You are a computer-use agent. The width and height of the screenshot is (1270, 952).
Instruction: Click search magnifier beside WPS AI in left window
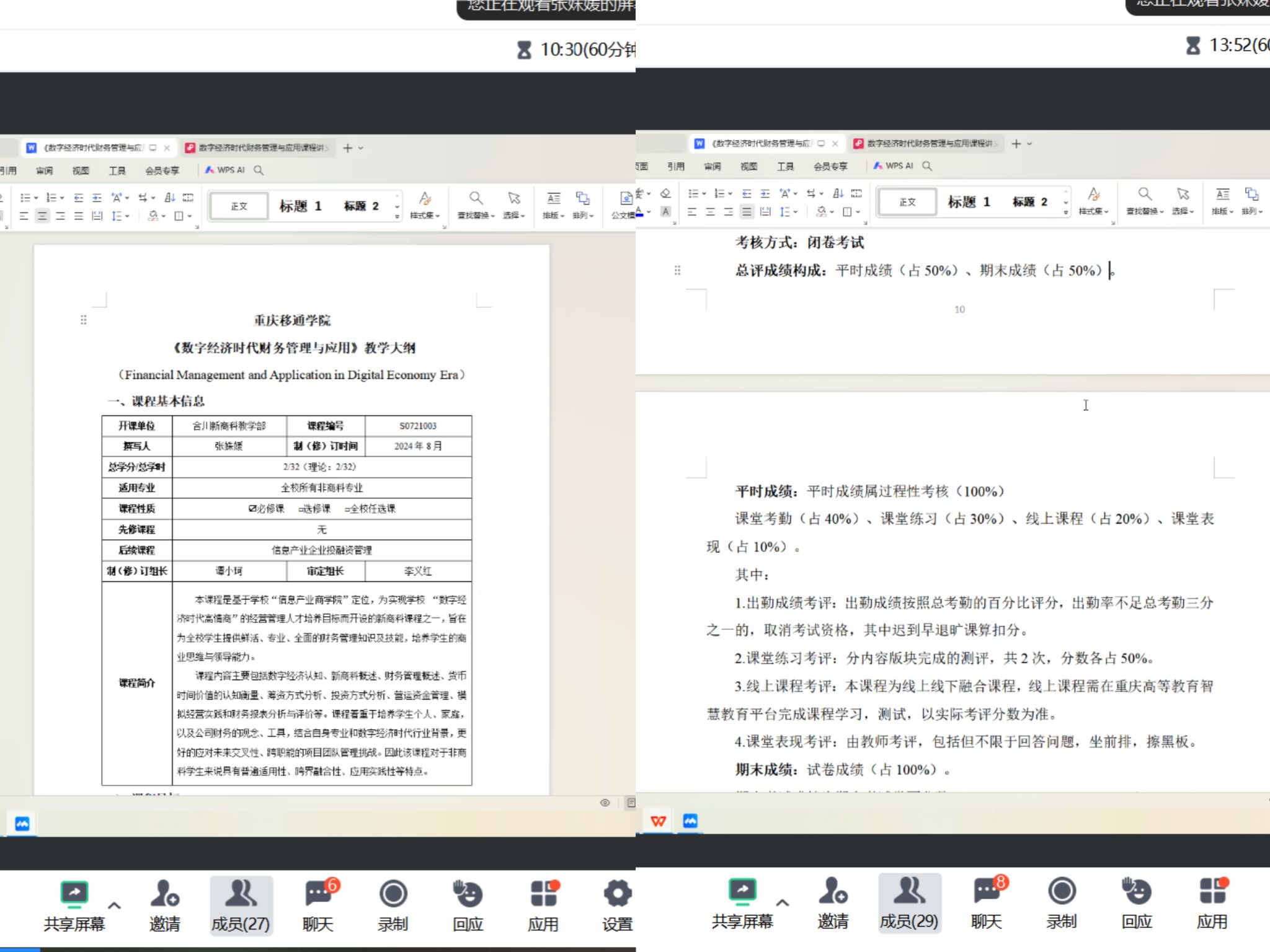pos(259,170)
